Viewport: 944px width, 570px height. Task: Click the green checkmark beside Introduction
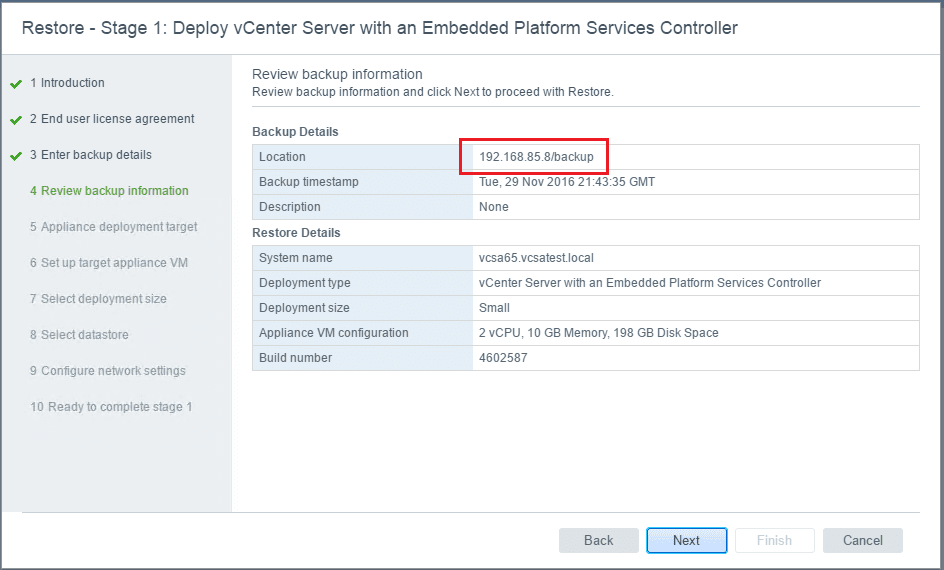pos(16,84)
